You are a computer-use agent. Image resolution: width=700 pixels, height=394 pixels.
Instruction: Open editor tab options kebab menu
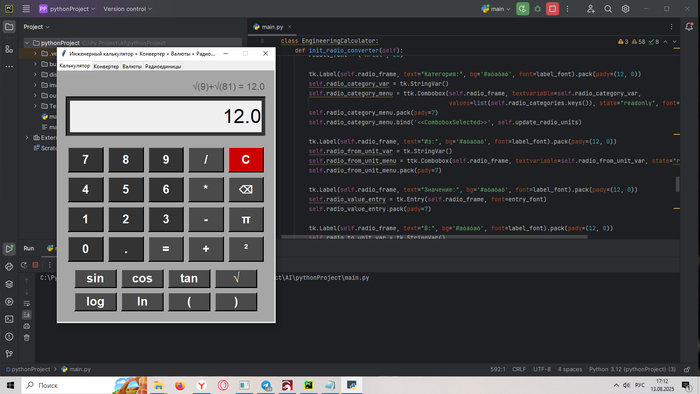(x=671, y=27)
